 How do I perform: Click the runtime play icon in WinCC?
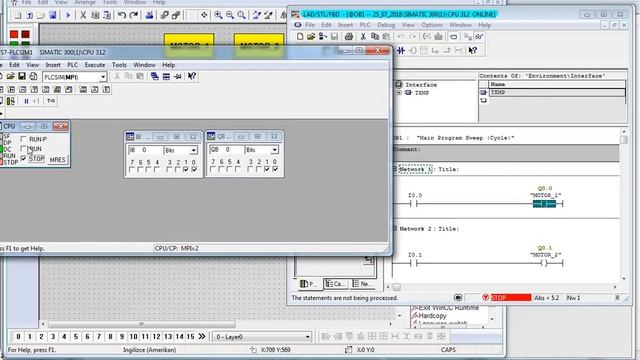coord(68,15)
